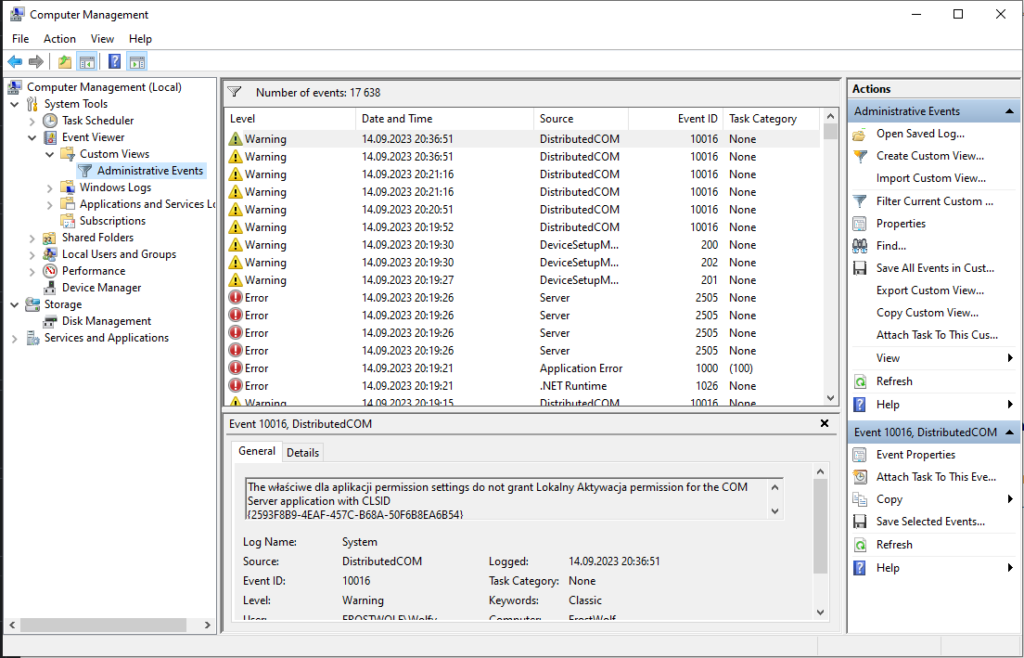Select the DeviceSetupManager event ID 202 row

522,262
